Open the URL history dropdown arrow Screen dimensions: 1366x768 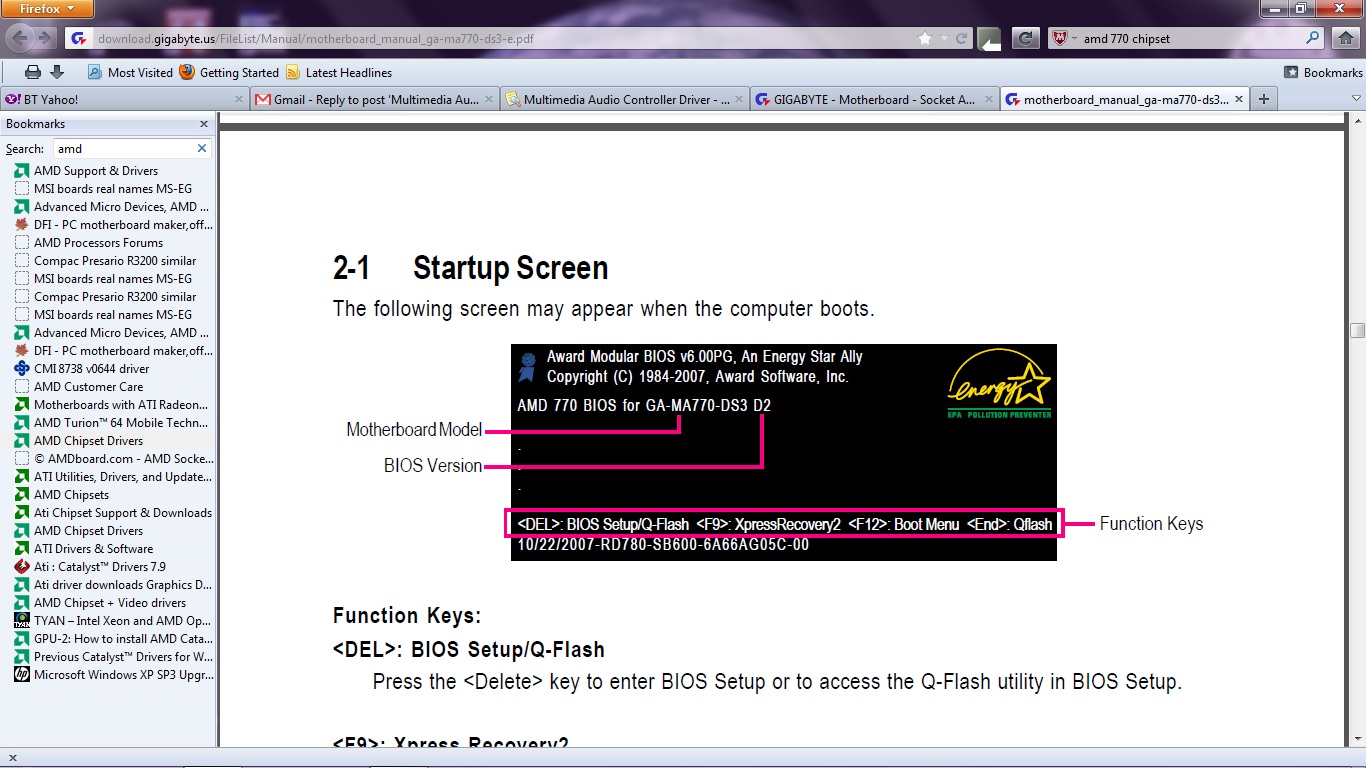pyautogui.click(x=945, y=39)
